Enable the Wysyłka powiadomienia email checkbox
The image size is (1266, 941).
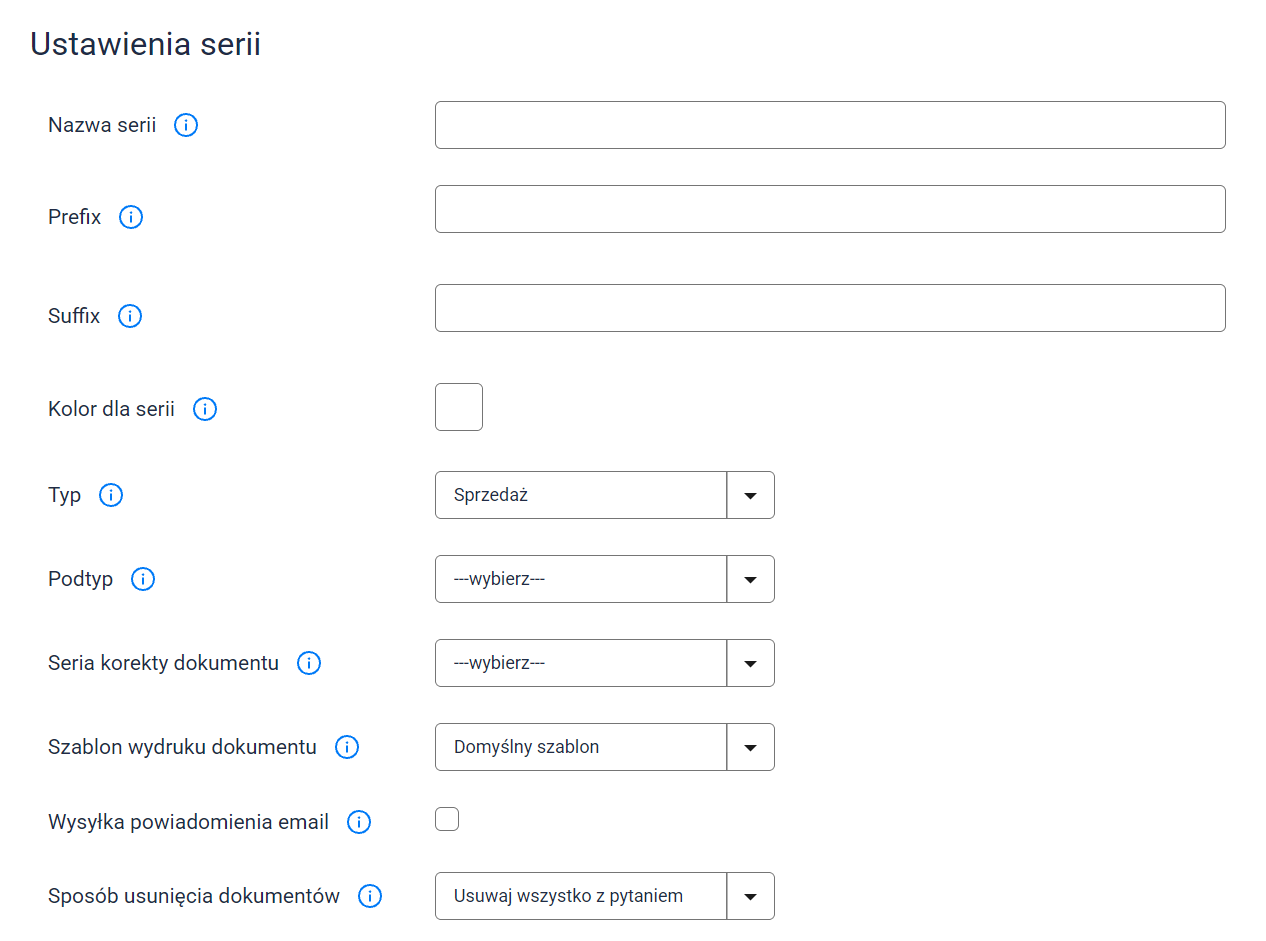pyautogui.click(x=447, y=819)
